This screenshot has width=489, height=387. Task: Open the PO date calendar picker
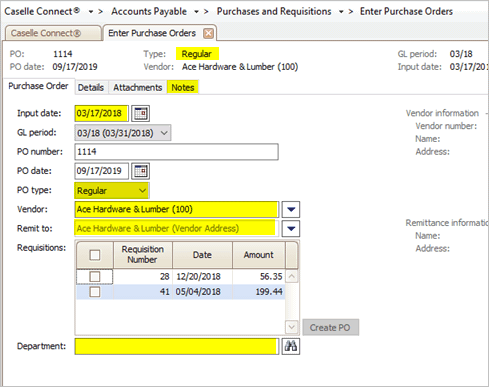pos(140,171)
